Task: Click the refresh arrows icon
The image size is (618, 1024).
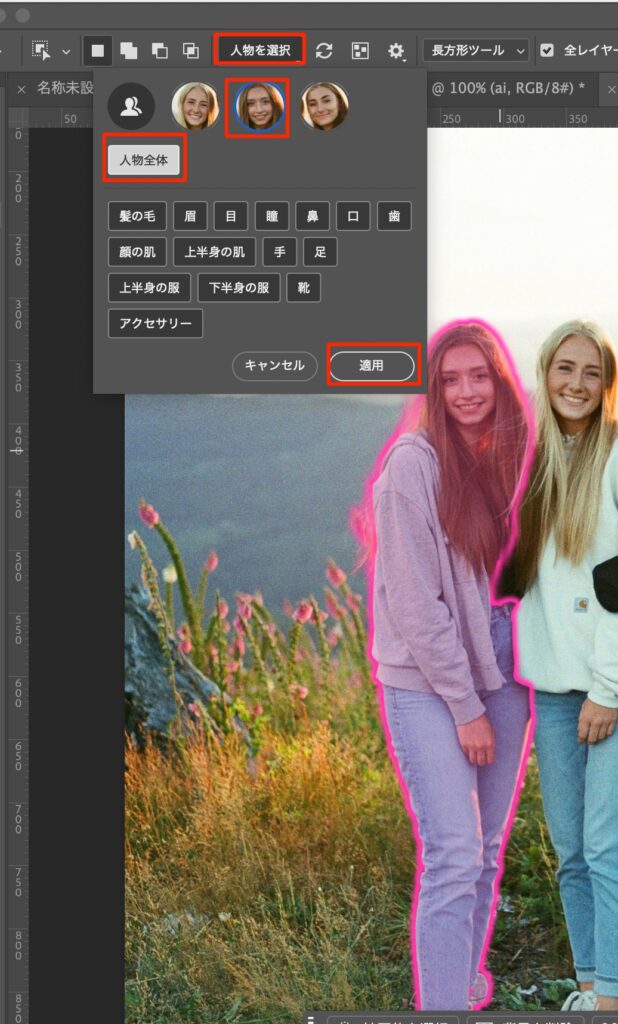Action: tap(324, 50)
